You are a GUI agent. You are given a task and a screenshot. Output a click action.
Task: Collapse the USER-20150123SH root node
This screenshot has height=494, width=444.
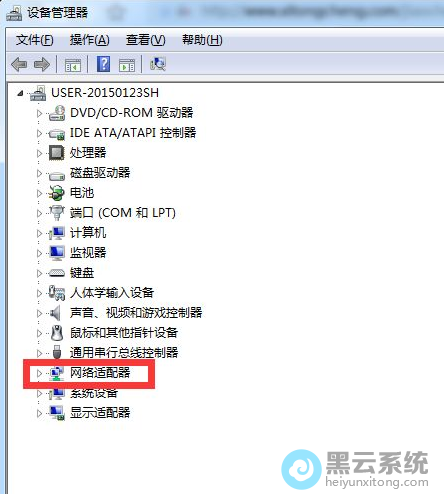[x=20, y=93]
